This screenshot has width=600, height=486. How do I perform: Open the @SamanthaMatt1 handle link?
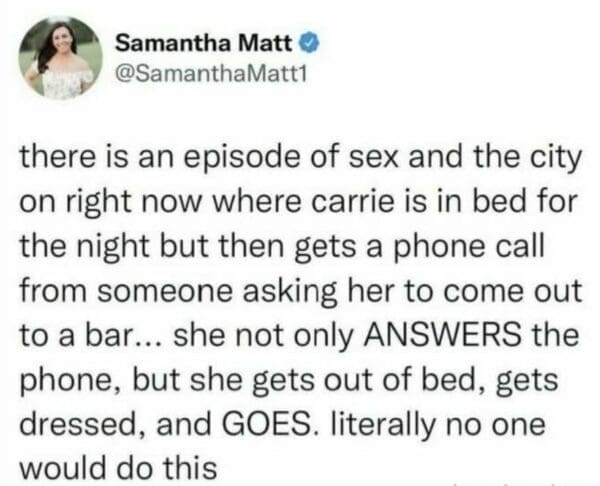[211, 74]
